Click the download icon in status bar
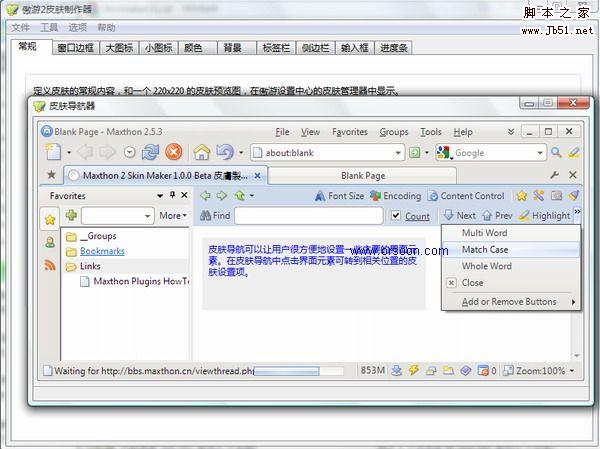The image size is (600, 449). (x=397, y=370)
